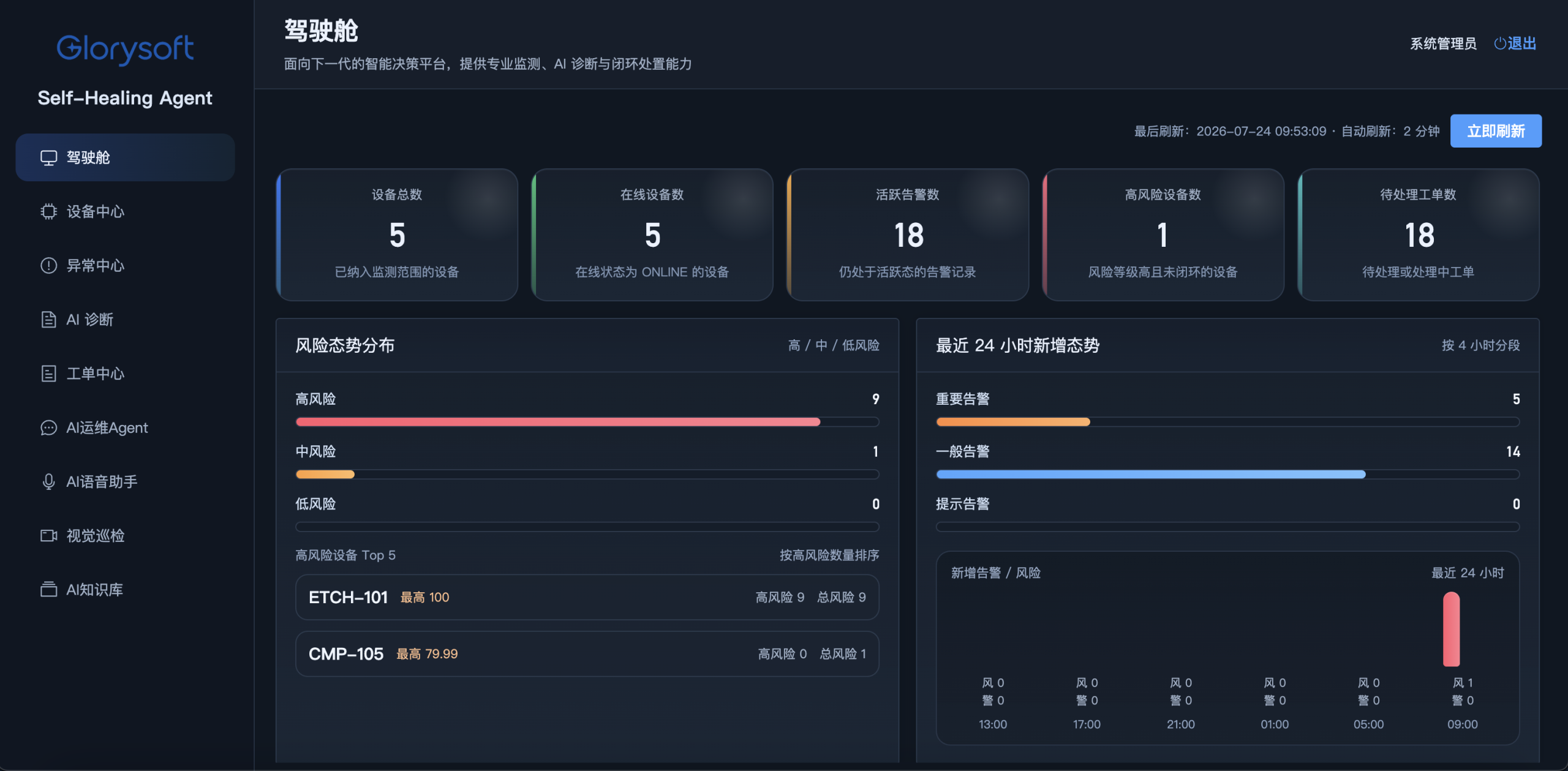Image resolution: width=1568 pixels, height=771 pixels.
Task: Click the 高风险设备数 card
Action: tap(1163, 235)
